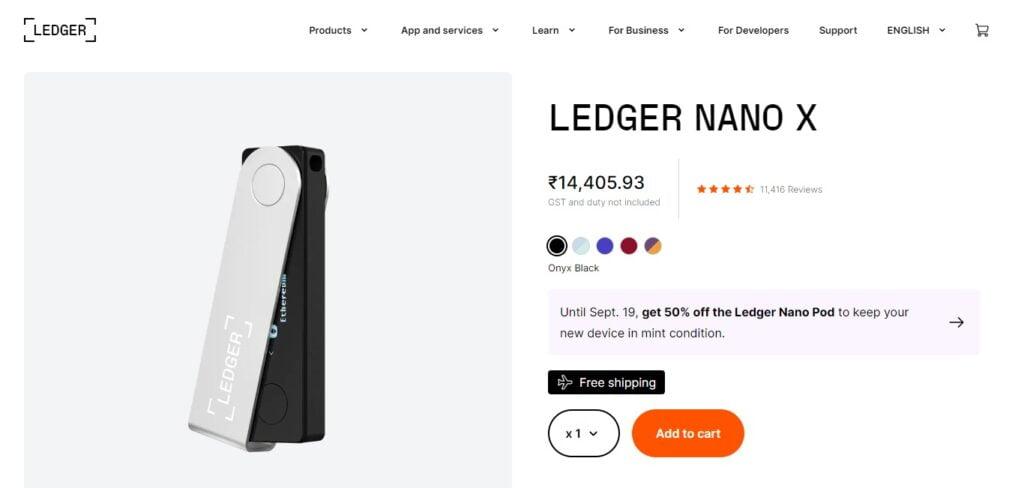The image size is (1024, 488).
Task: Click the arrow on the Nano Pod promo
Action: (x=957, y=322)
